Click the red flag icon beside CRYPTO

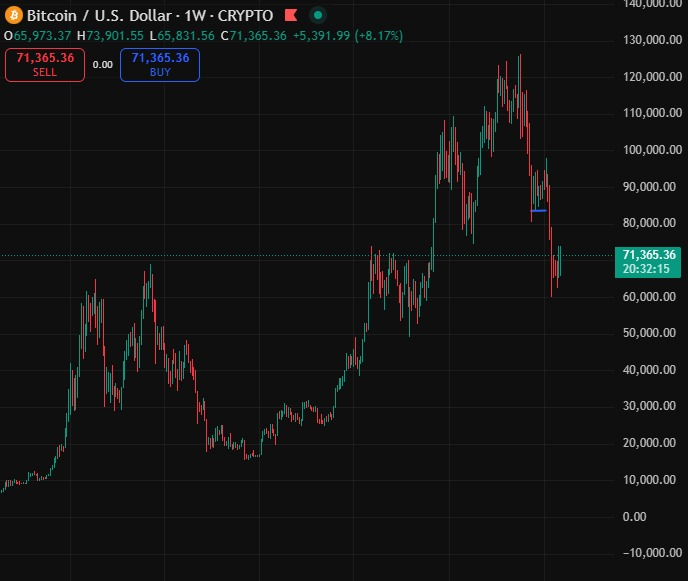coord(291,15)
